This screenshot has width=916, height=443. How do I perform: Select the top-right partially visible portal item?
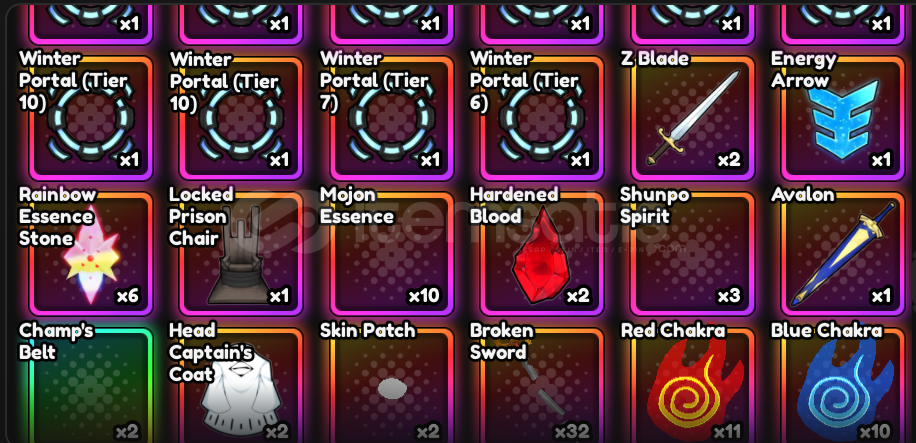[844, 22]
